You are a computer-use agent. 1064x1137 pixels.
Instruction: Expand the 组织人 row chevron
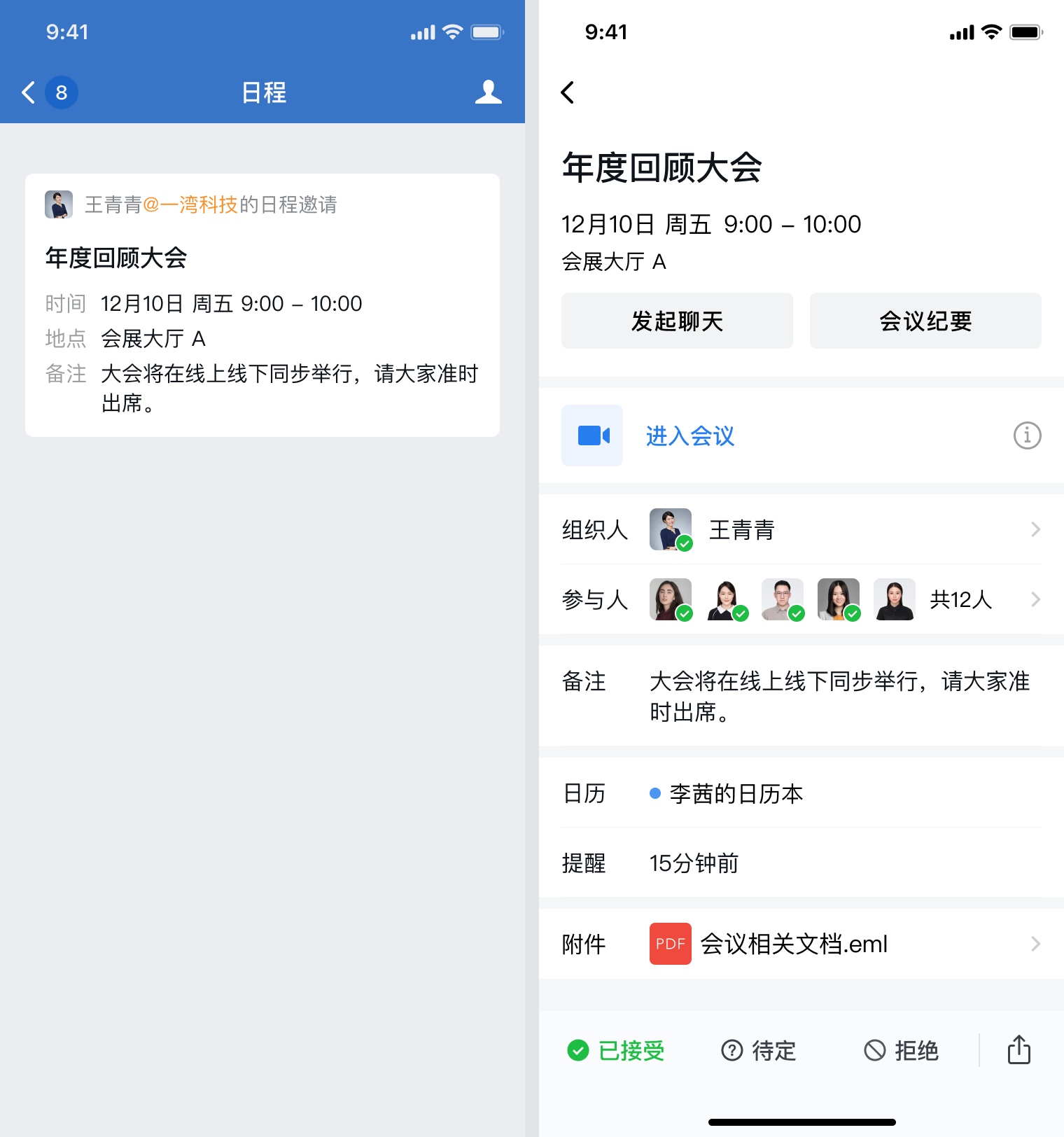1035,529
